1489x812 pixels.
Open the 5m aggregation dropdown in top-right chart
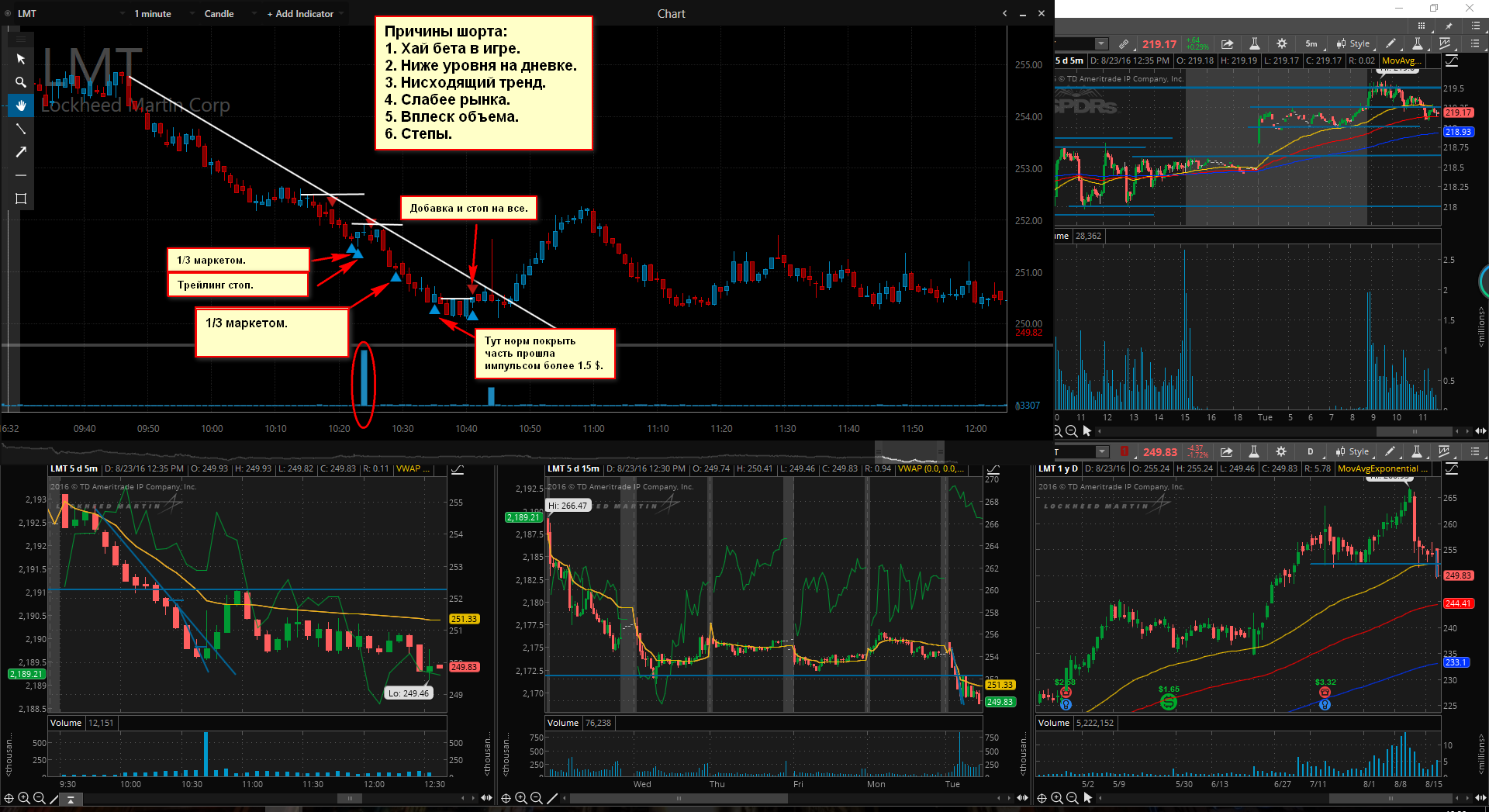pos(1311,44)
